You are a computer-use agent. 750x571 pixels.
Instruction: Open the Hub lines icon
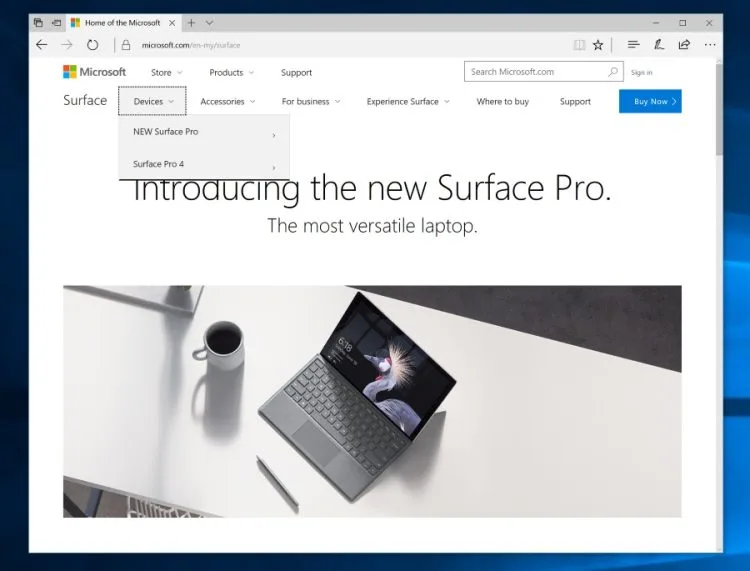633,44
